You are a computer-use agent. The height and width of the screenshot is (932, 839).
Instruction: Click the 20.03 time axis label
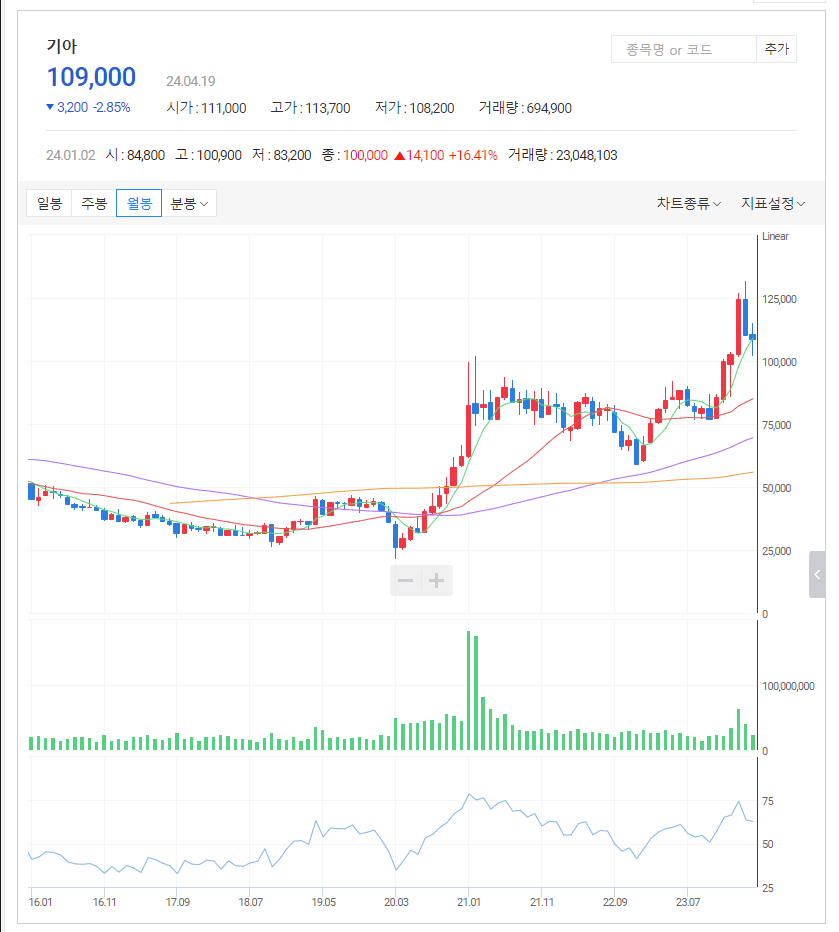click(x=396, y=902)
